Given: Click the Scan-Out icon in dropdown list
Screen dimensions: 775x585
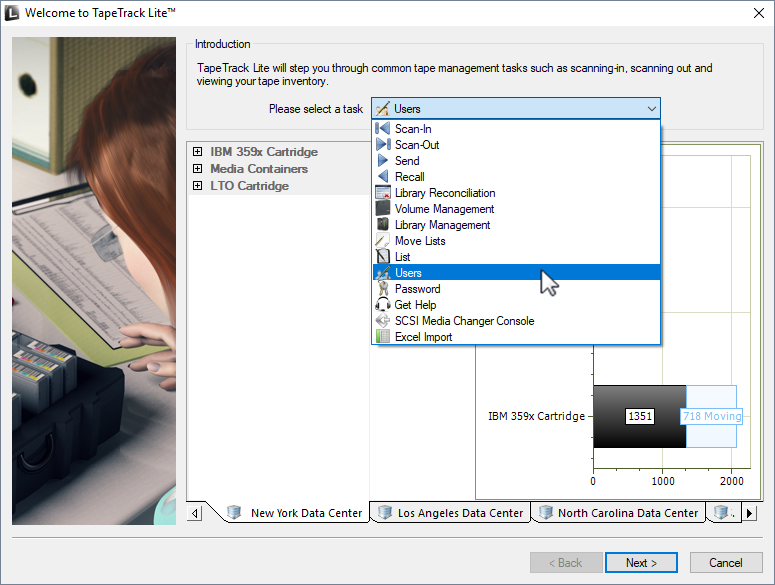Looking at the screenshot, I should point(383,144).
